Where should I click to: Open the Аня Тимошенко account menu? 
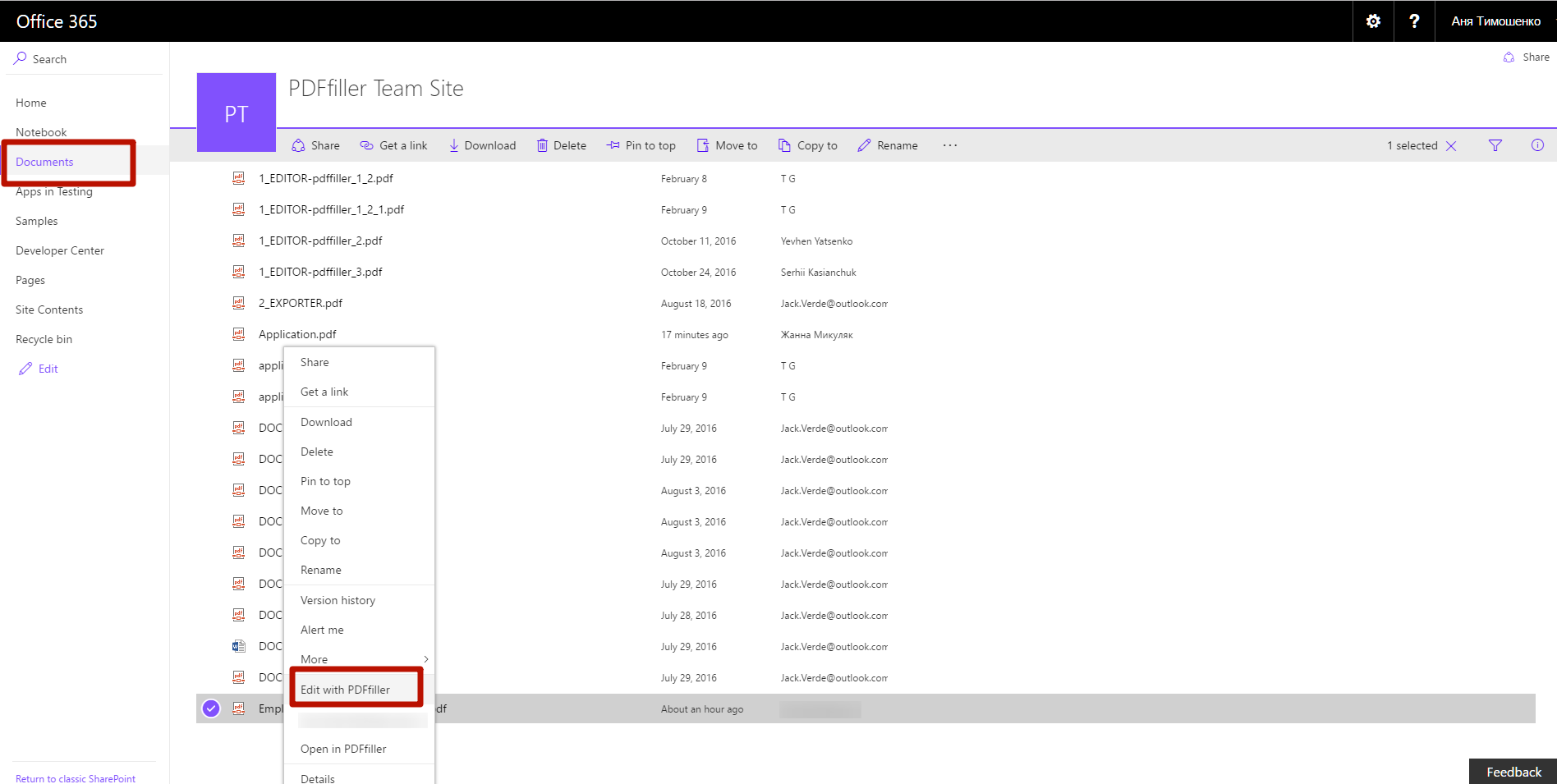1495,21
